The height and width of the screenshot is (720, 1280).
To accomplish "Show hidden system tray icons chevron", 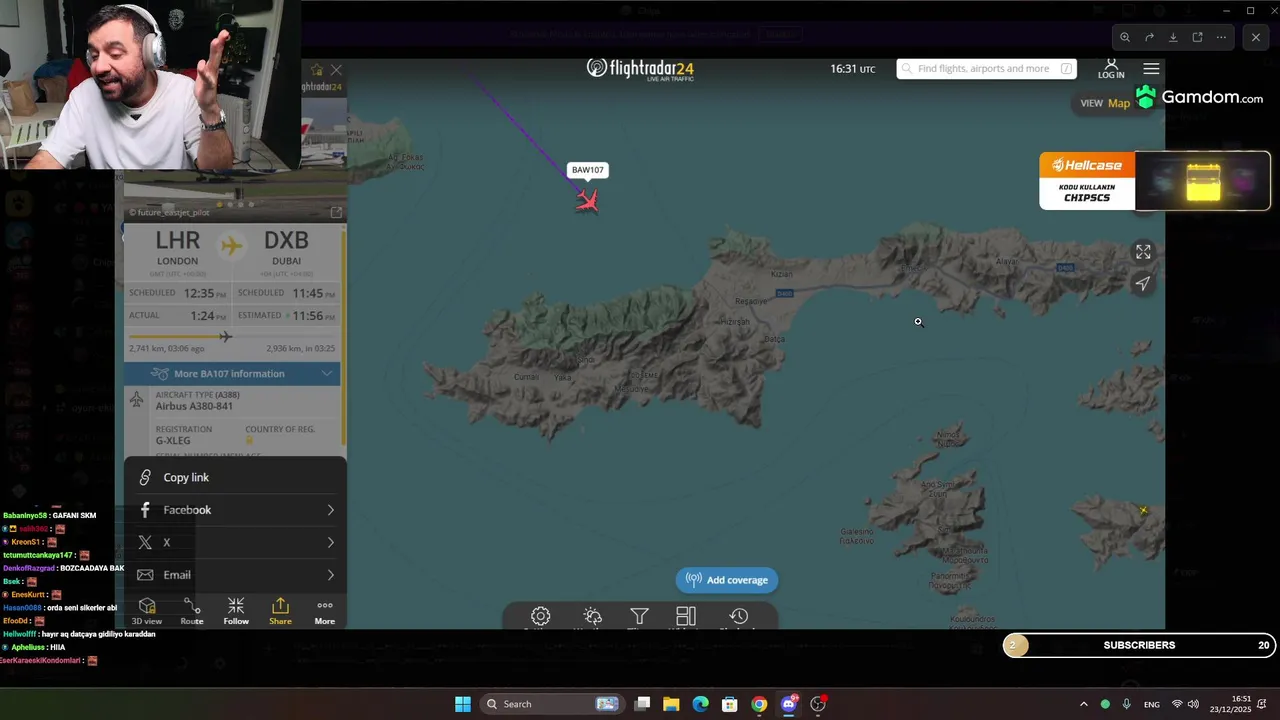I will tap(1083, 704).
